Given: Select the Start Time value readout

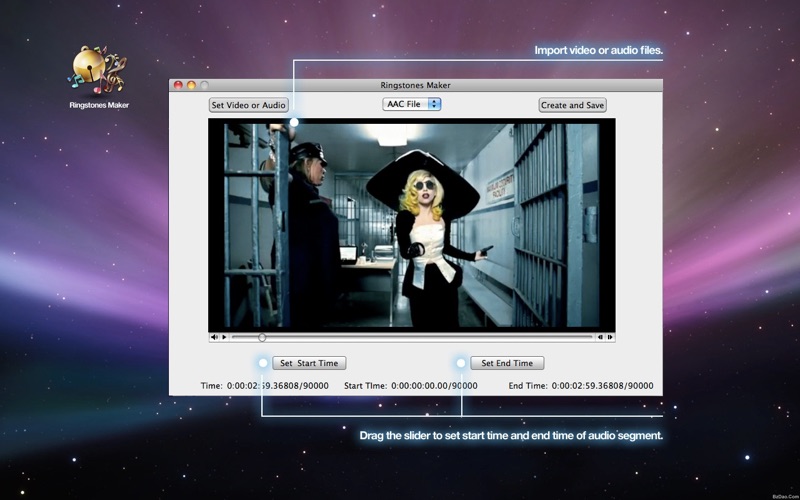Looking at the screenshot, I should (x=434, y=386).
